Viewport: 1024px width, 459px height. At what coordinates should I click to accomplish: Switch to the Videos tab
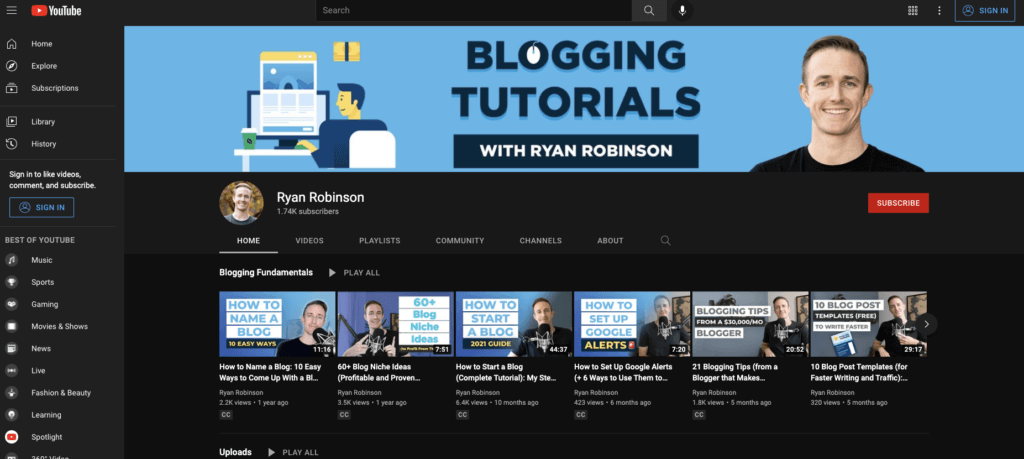(309, 241)
